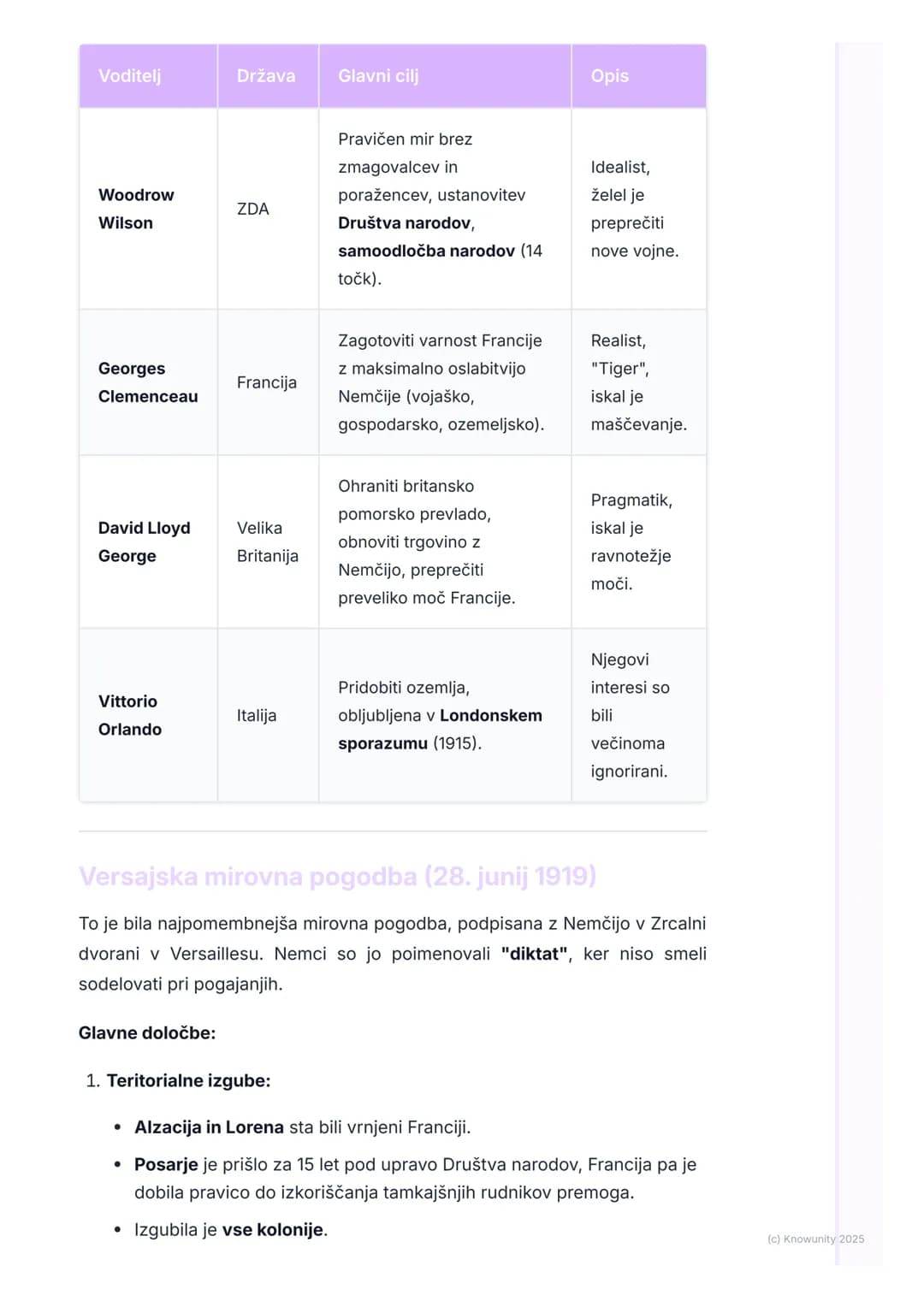The image size is (924, 1307).
Task: Select the Italija country cell
Action: 268,715
